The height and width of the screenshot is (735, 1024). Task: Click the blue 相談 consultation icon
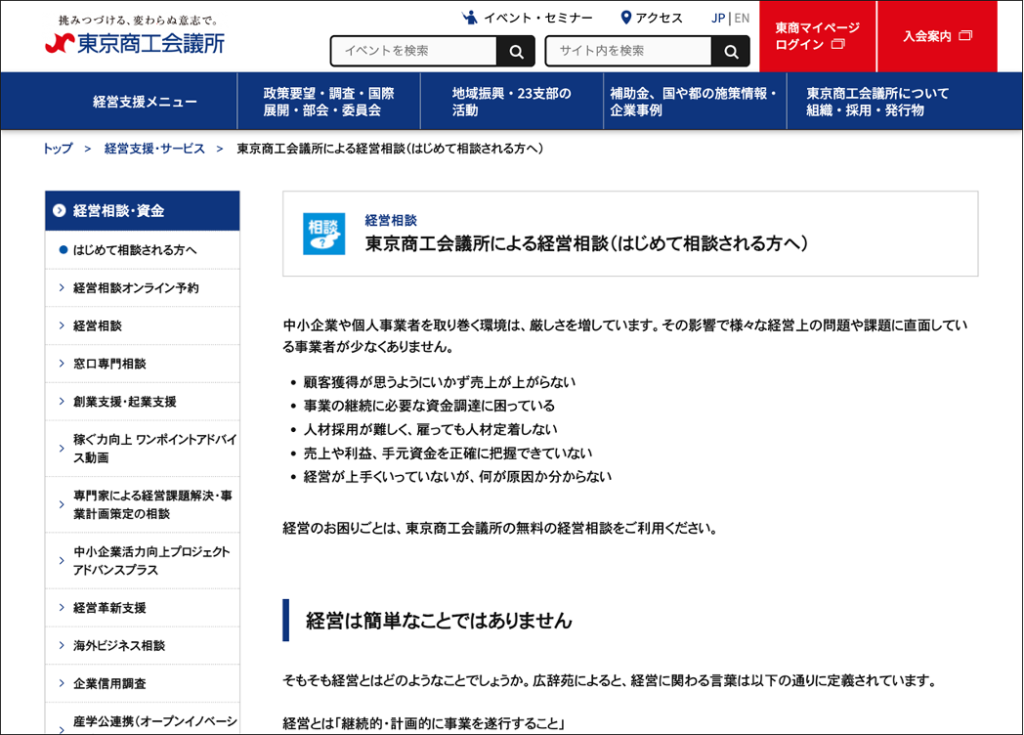[x=324, y=233]
